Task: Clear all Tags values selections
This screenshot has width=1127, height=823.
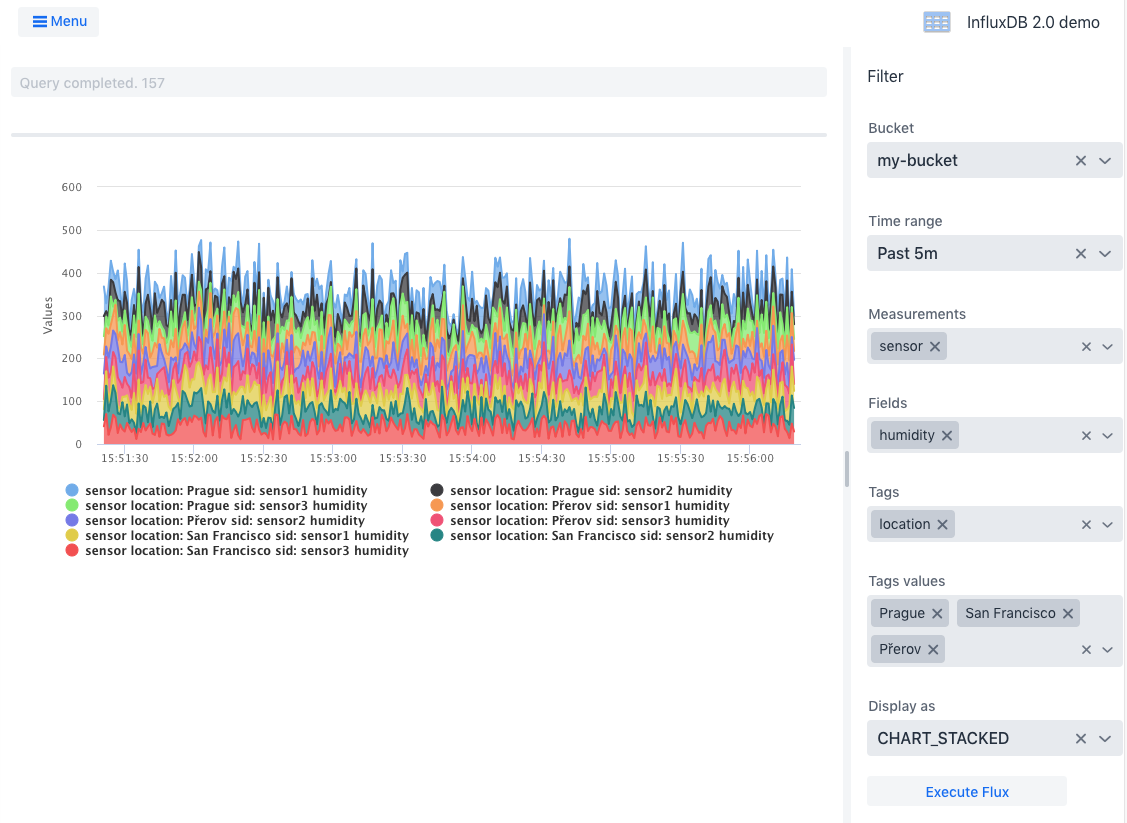Action: (1086, 650)
